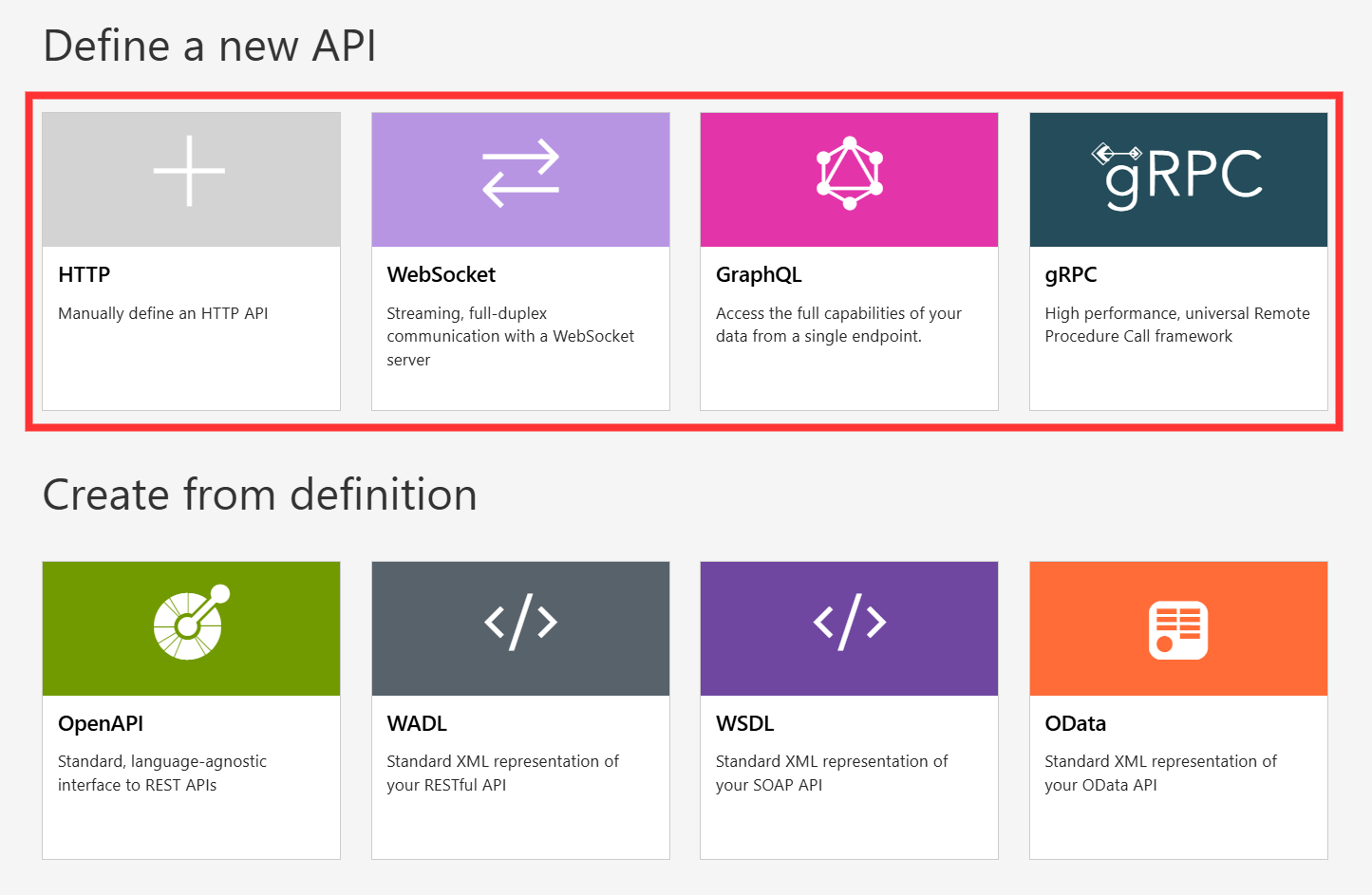Click the OpenAPI green logo icon
Image resolution: width=1372 pixels, height=895 pixels.
pyautogui.click(x=191, y=623)
